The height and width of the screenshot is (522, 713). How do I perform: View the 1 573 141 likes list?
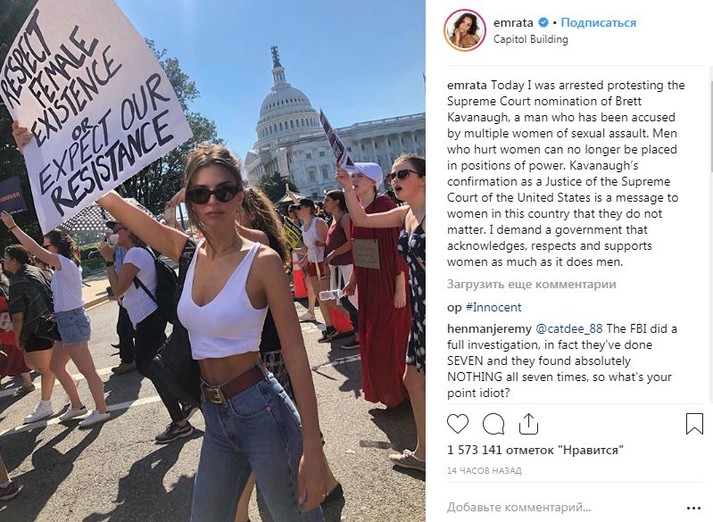(535, 450)
